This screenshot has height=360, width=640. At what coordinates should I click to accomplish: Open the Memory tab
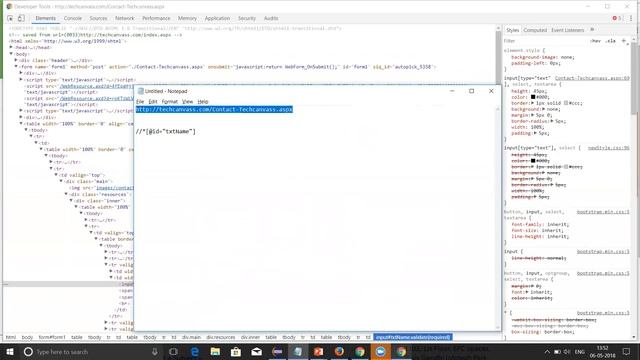(187, 18)
